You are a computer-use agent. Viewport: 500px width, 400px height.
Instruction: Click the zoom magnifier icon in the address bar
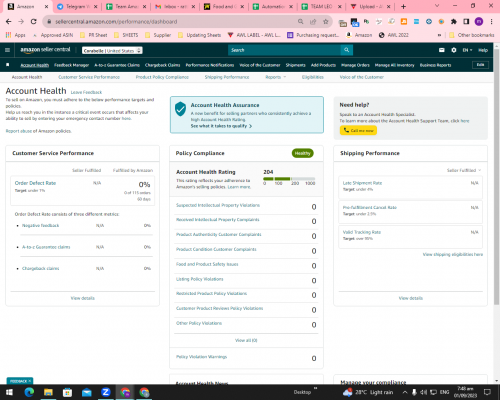point(301,22)
